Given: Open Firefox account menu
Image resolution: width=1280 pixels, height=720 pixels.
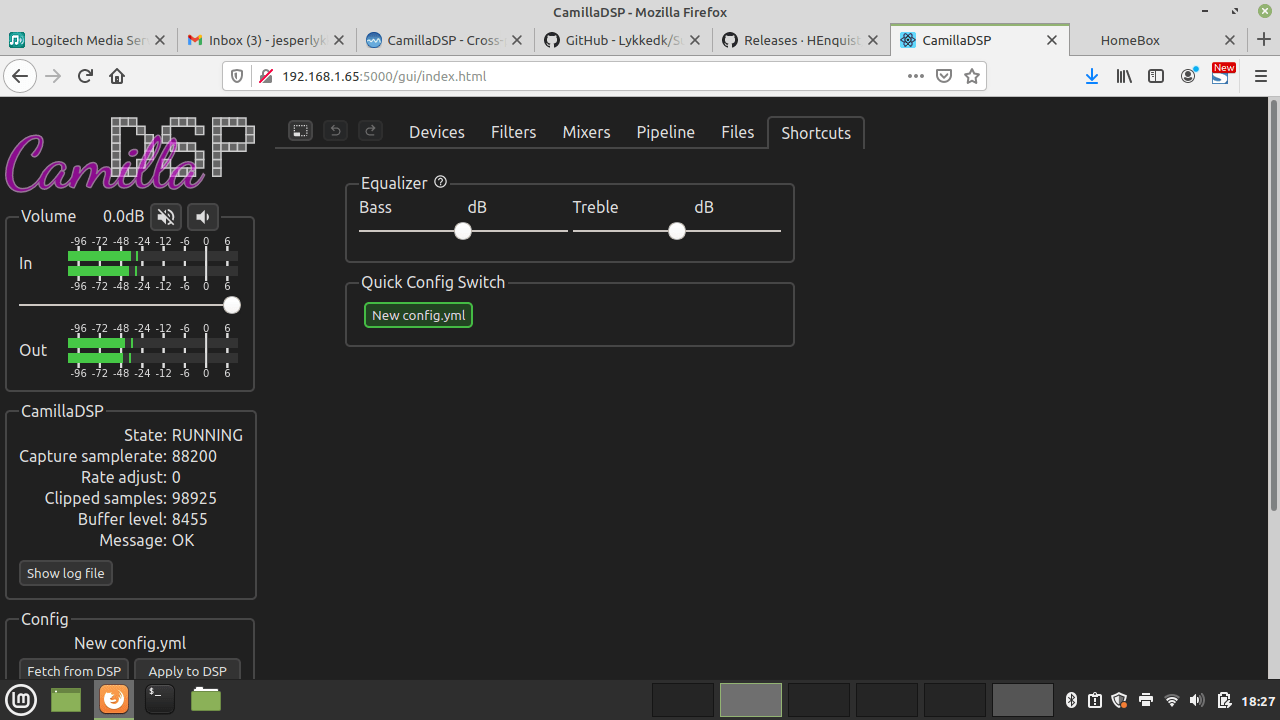Looking at the screenshot, I should coord(1189,76).
